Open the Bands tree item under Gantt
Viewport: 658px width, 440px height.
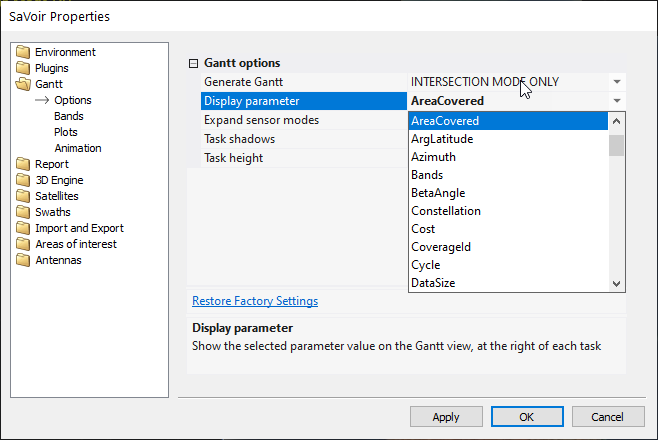pos(69,116)
